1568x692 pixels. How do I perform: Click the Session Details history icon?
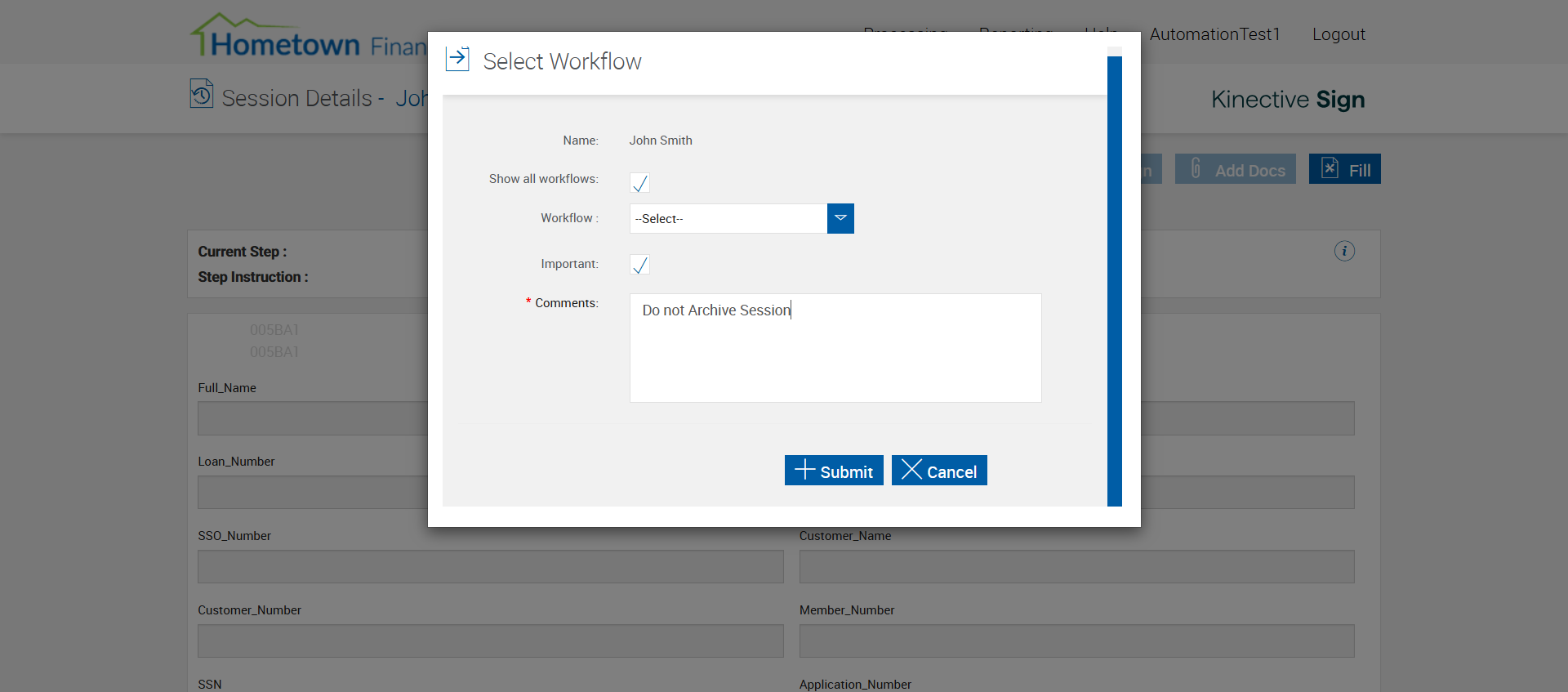[x=201, y=94]
